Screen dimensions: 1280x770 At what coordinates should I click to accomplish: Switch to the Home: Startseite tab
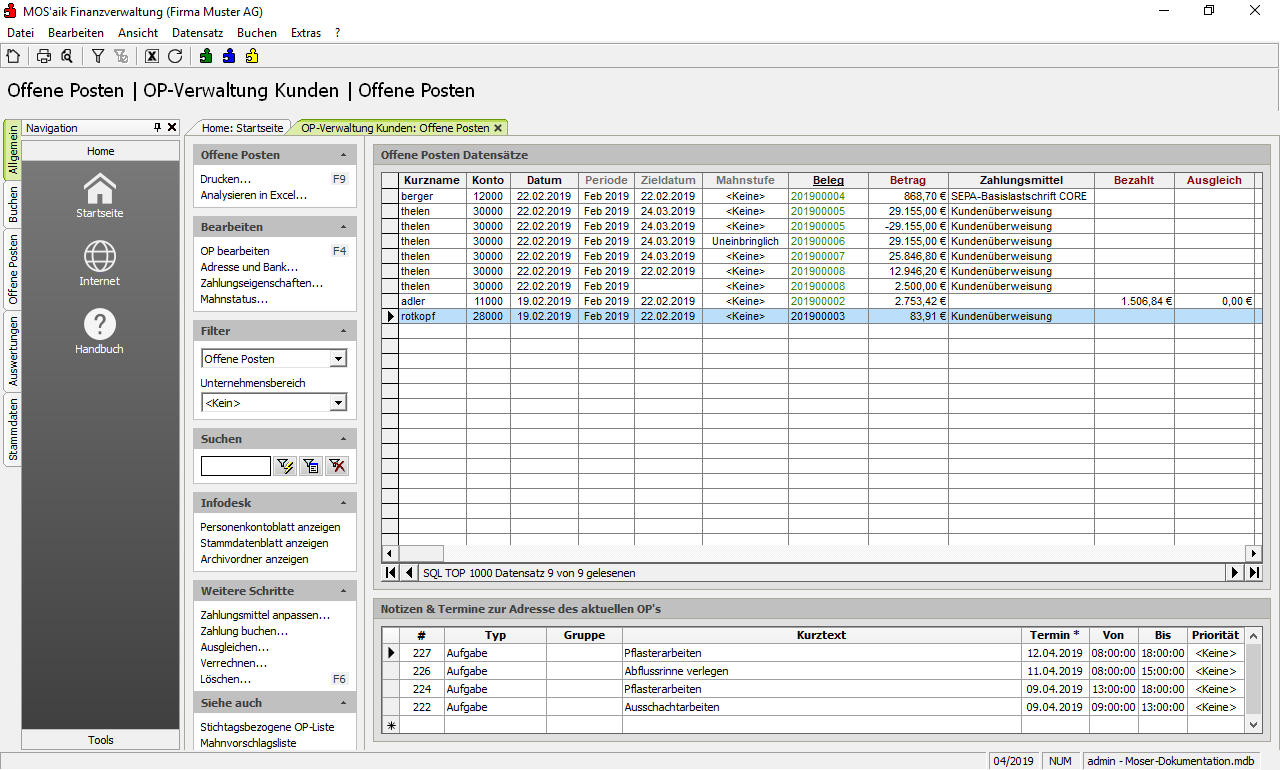(242, 128)
